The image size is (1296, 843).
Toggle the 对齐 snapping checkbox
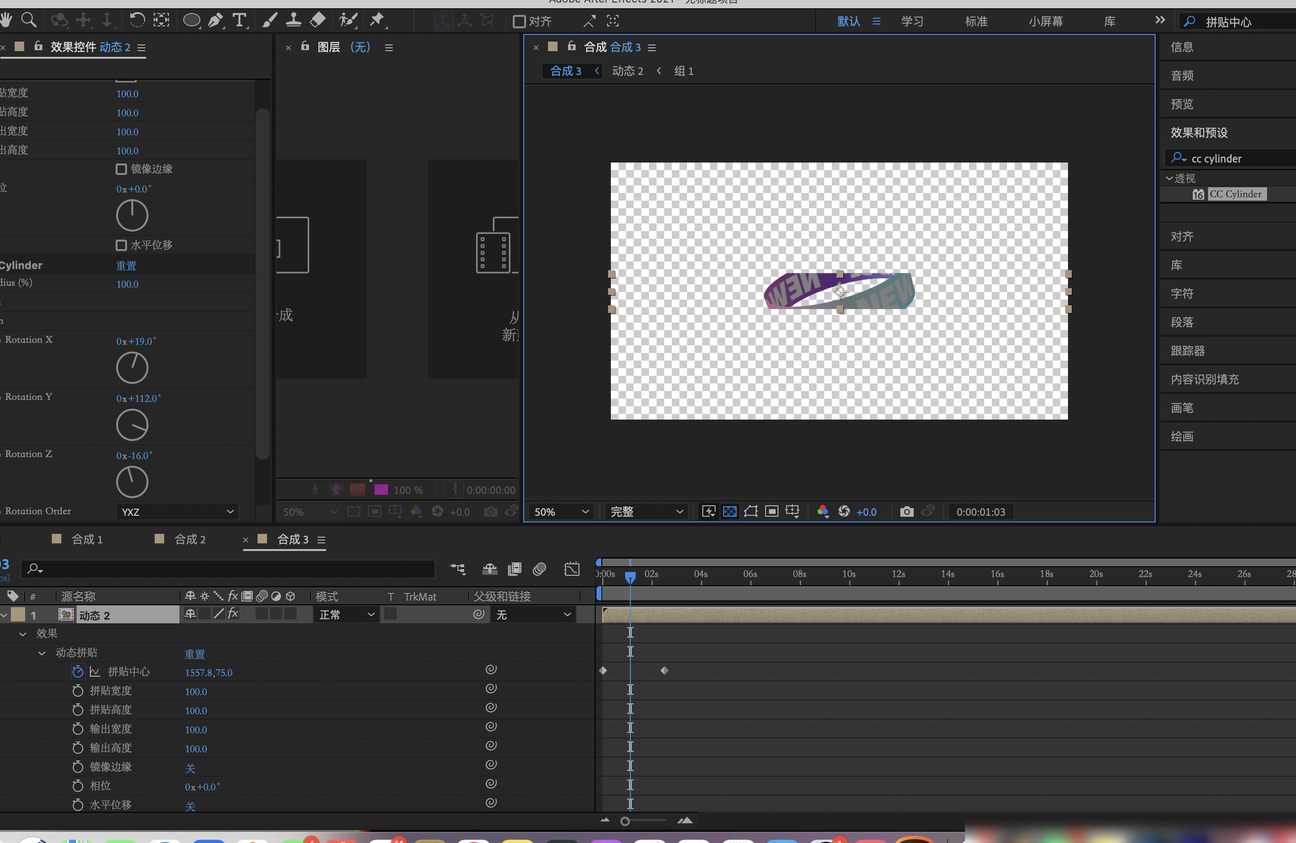[x=519, y=21]
